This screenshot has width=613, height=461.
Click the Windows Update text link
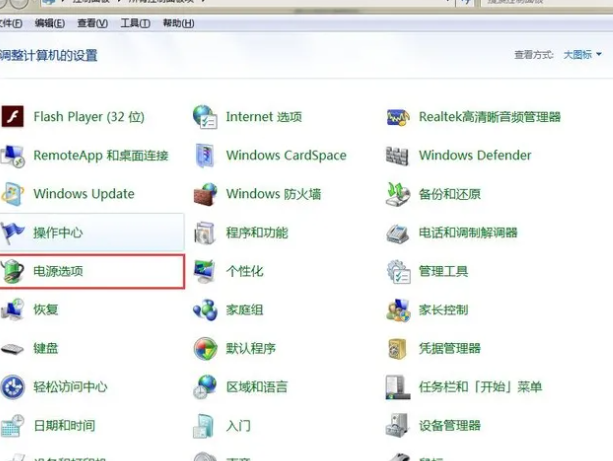(x=84, y=194)
